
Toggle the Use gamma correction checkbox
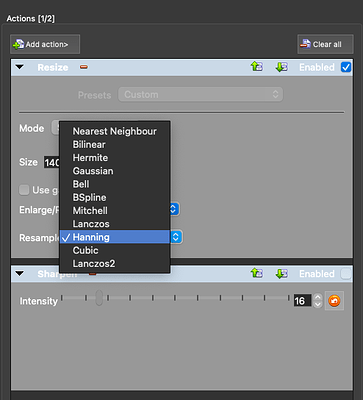click(24, 190)
